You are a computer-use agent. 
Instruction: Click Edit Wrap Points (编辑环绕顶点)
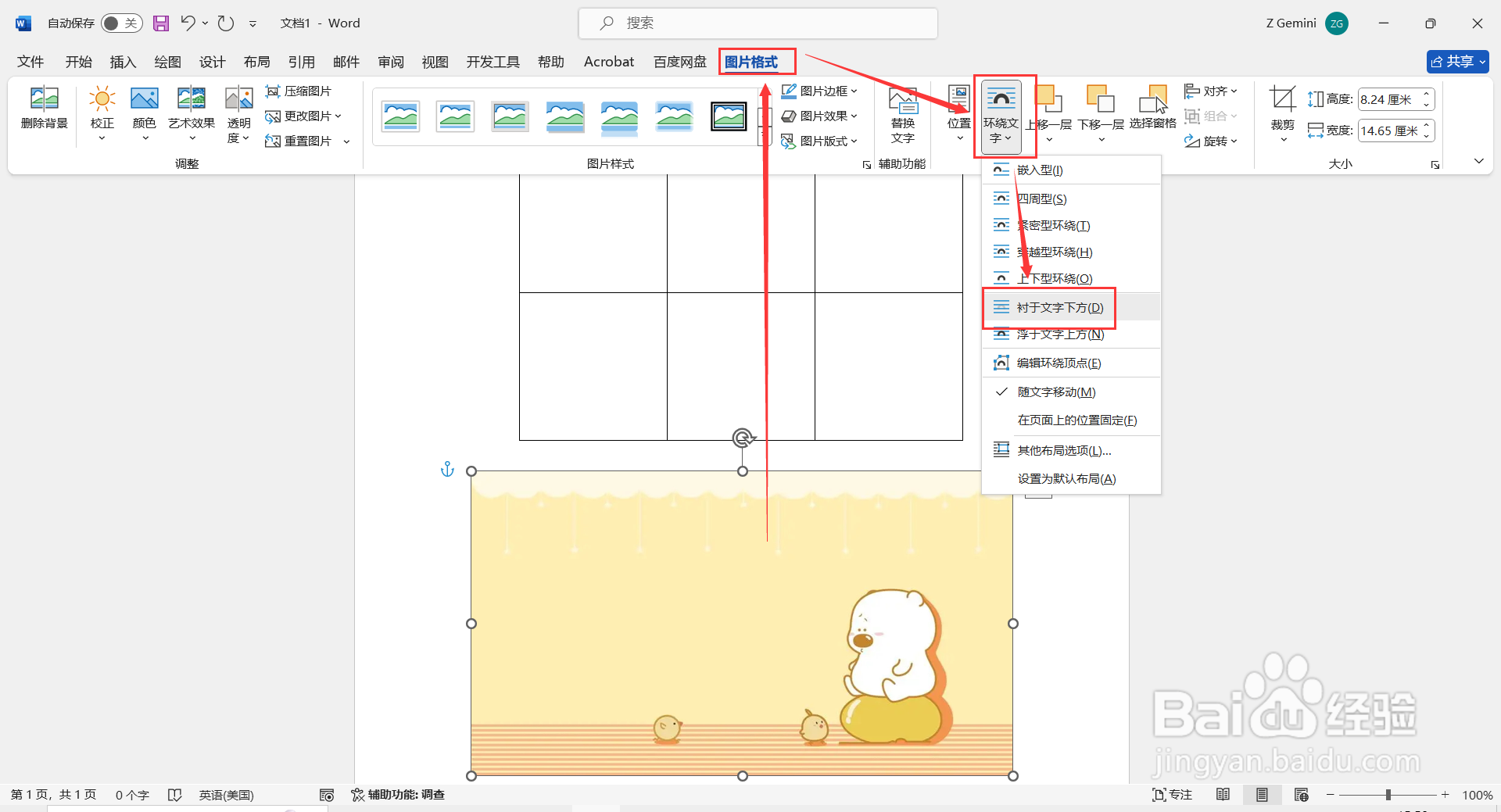tap(1071, 363)
